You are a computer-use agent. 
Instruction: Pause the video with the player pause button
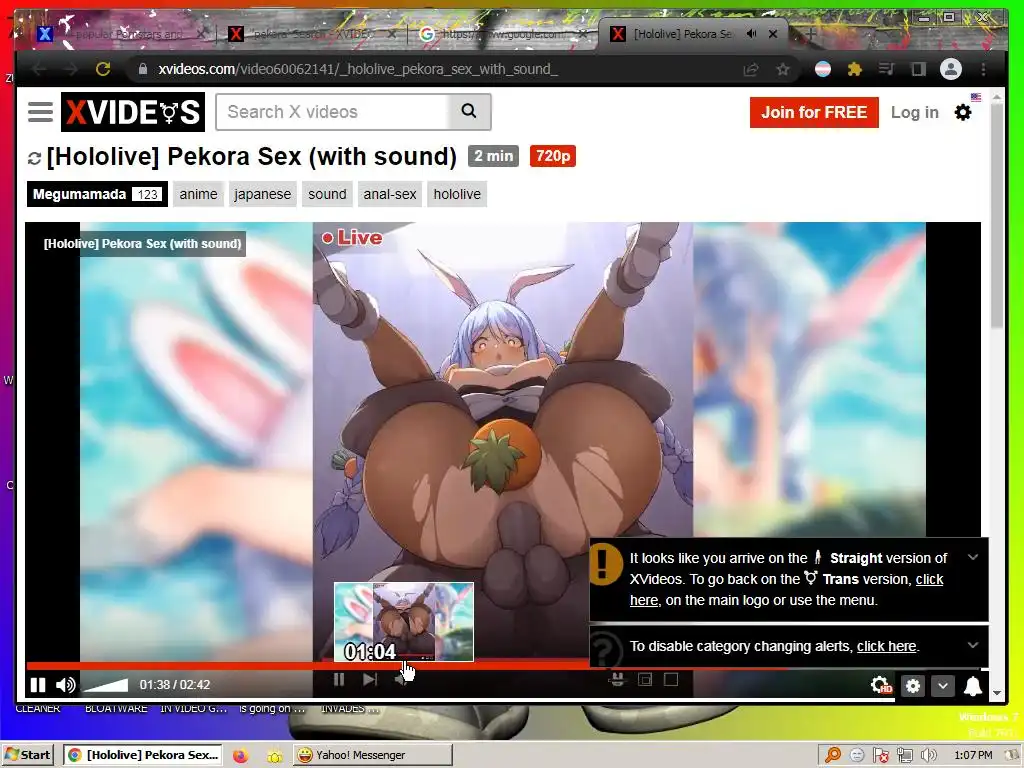click(38, 685)
